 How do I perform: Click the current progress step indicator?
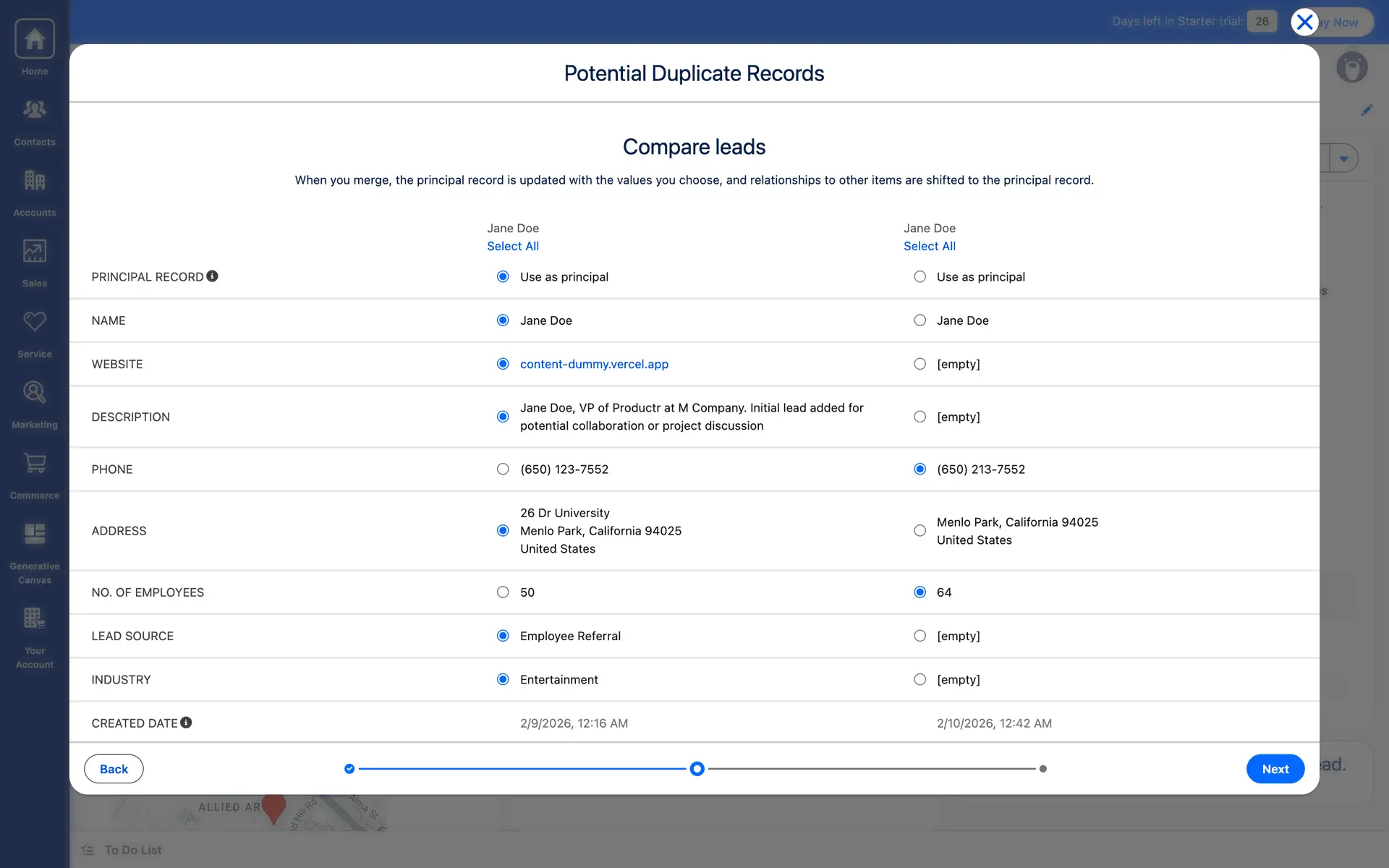(697, 769)
